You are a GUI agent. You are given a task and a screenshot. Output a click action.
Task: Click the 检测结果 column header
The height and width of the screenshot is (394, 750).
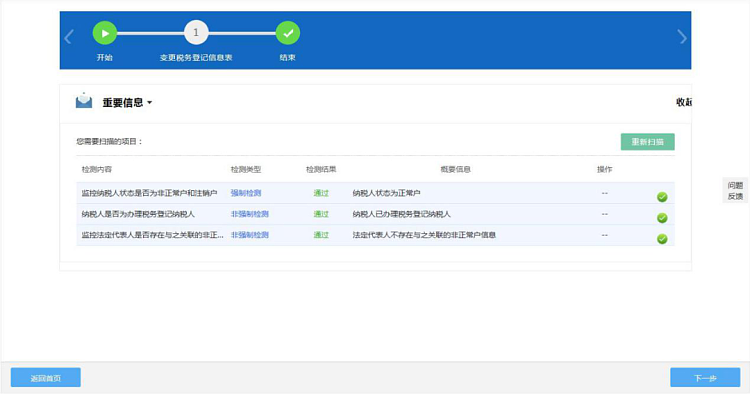click(321, 169)
